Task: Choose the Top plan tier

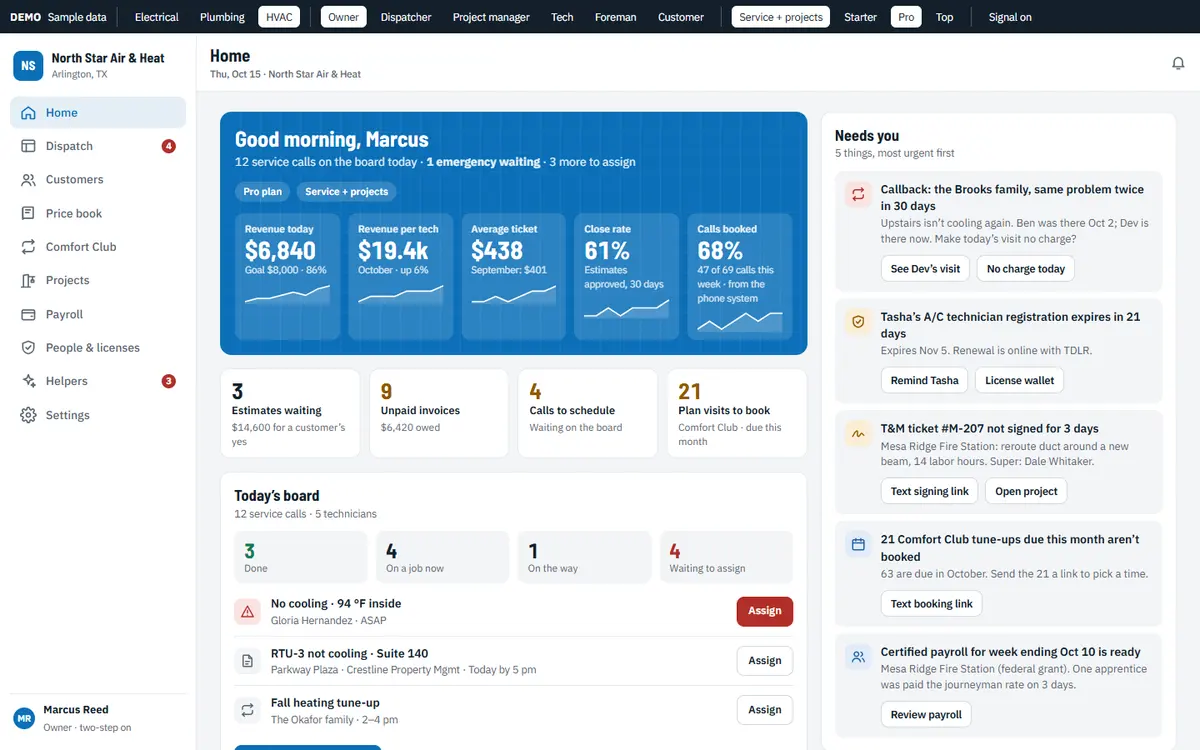Action: 944,17
